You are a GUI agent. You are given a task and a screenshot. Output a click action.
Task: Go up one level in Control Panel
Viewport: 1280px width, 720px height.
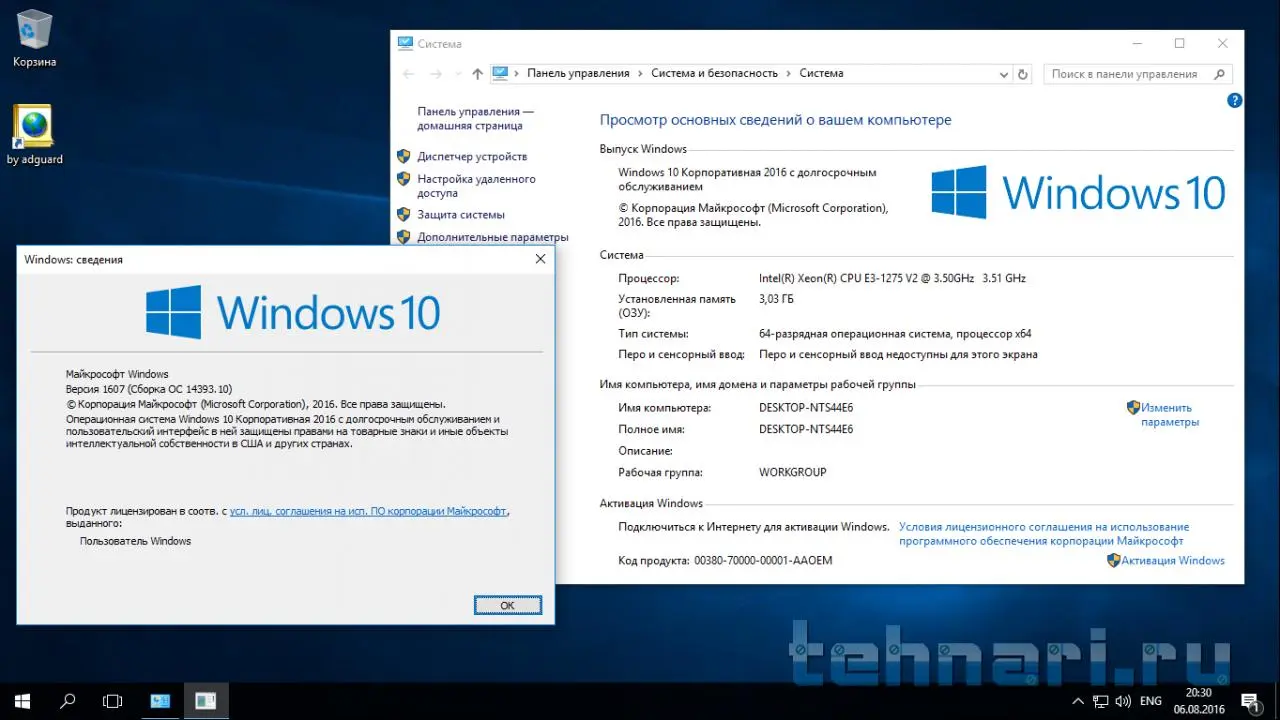pos(477,74)
